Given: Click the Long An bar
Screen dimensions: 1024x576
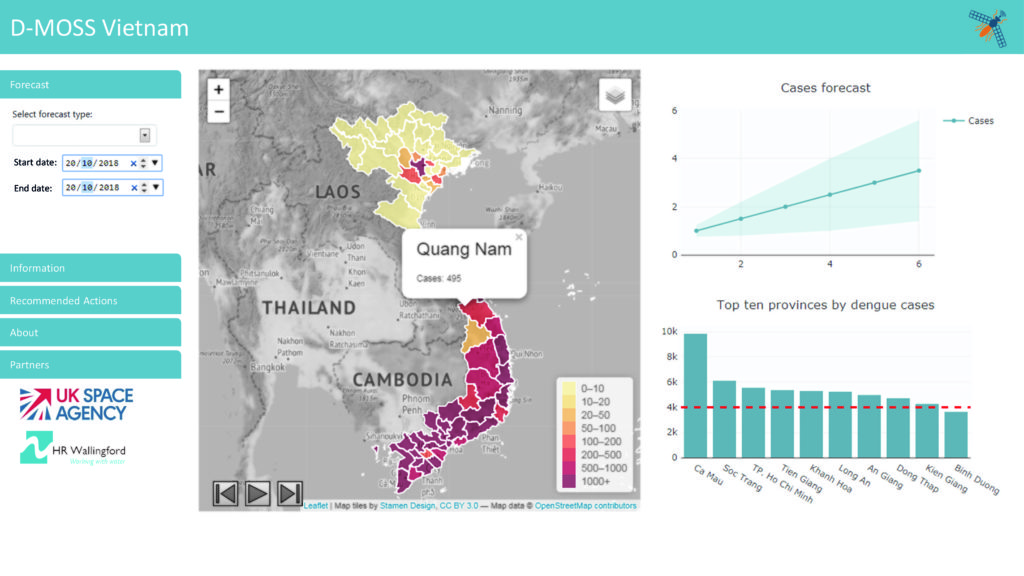Looking at the screenshot, I should coord(840,424).
